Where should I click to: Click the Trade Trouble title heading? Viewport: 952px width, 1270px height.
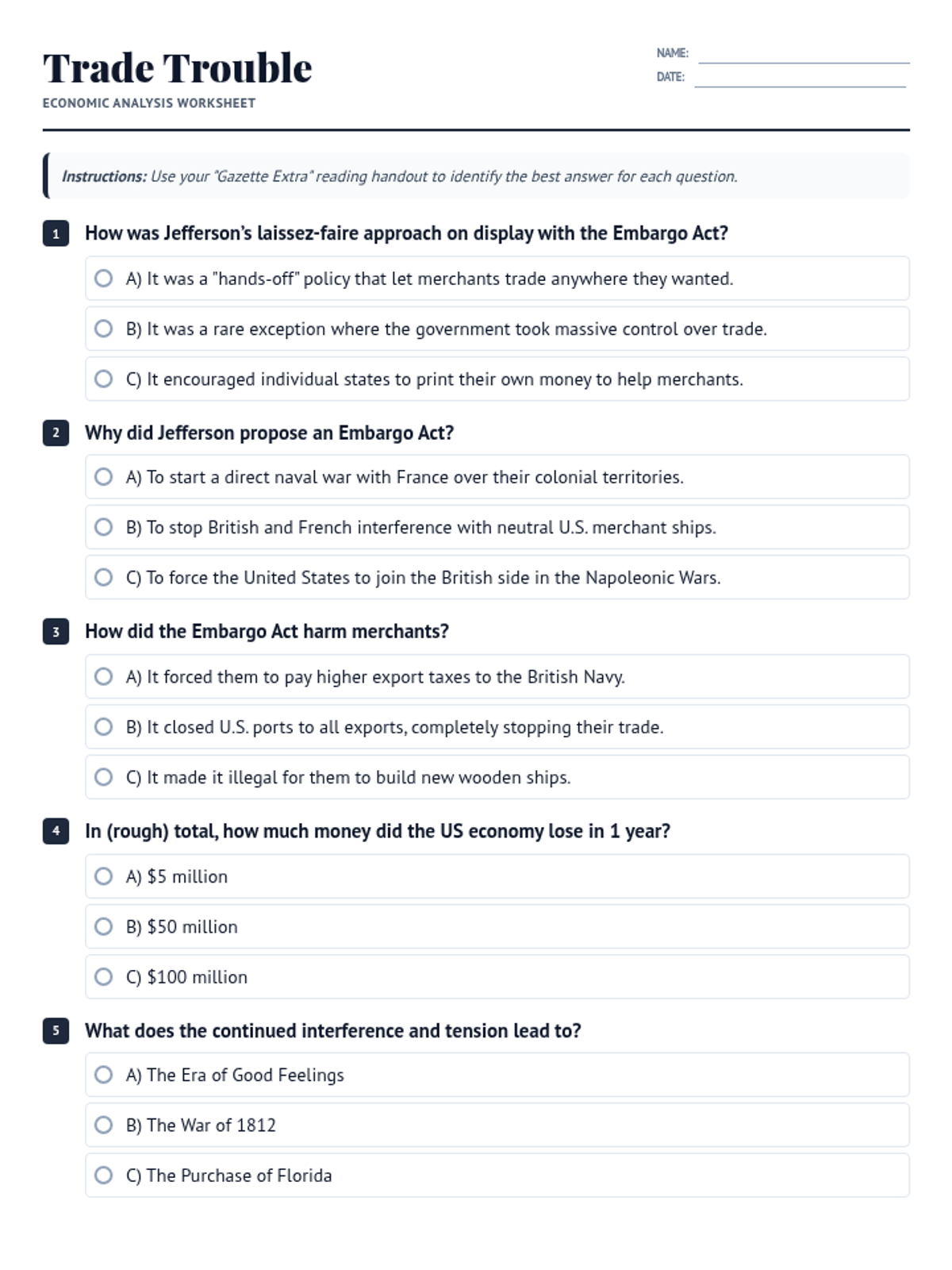click(178, 67)
